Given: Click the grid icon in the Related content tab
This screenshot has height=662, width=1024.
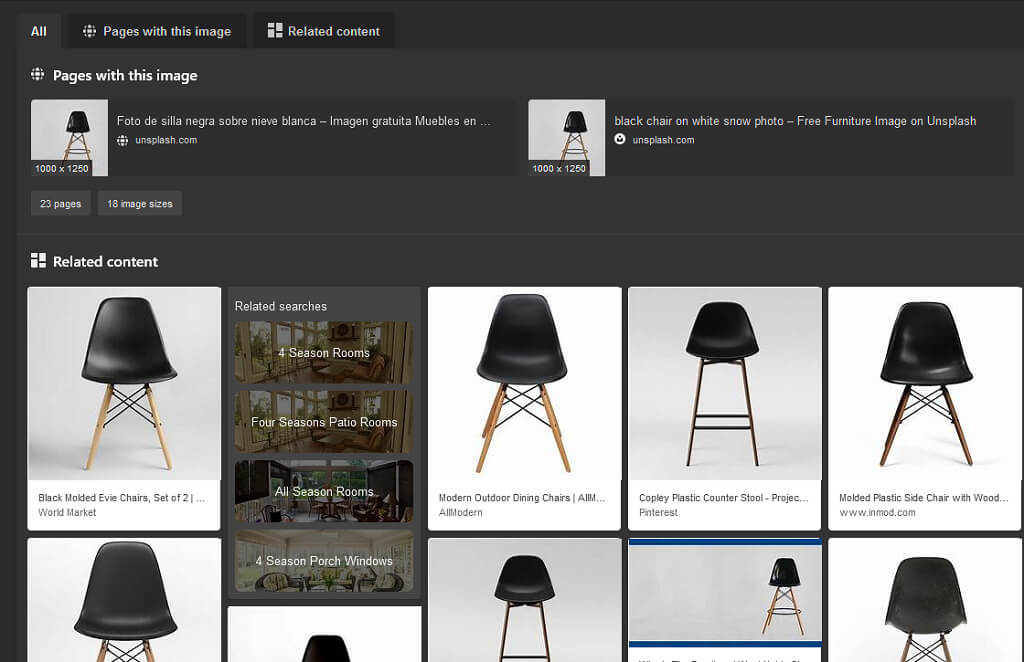Looking at the screenshot, I should click(x=275, y=31).
